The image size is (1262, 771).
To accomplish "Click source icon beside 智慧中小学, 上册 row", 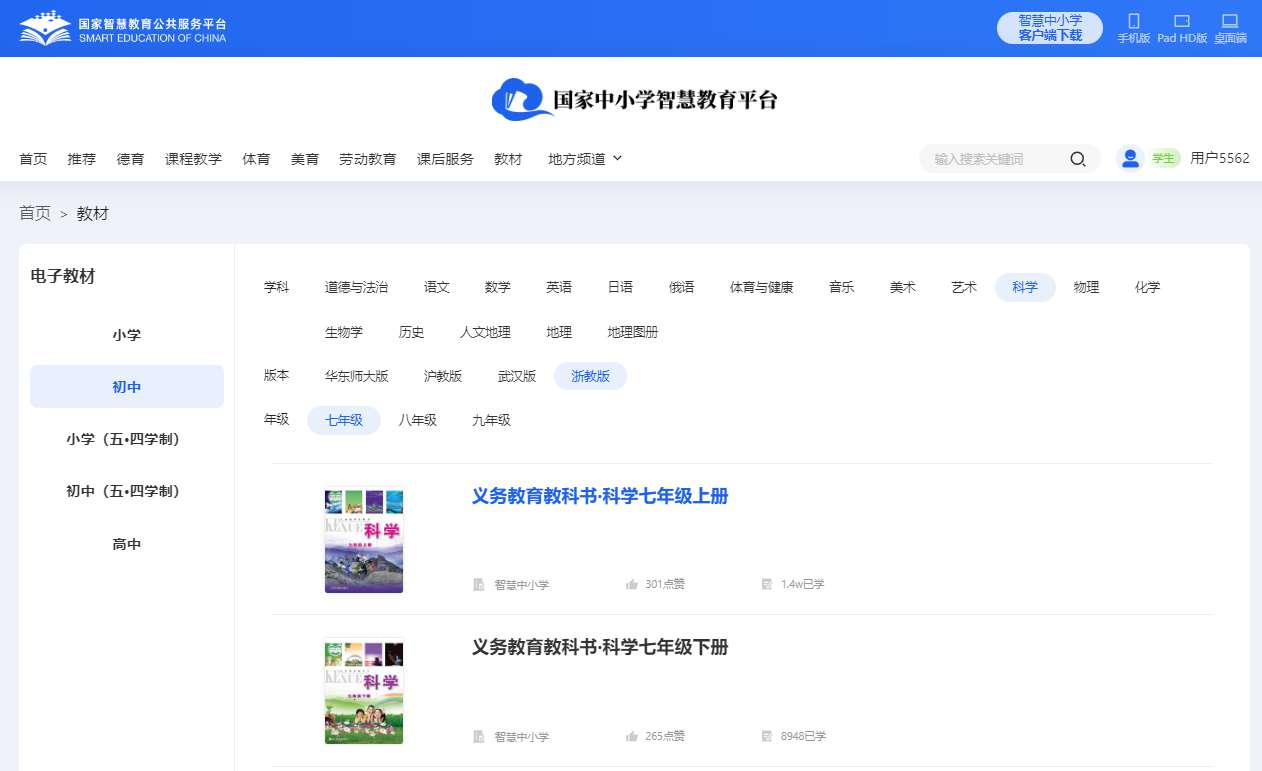I will coord(479,584).
